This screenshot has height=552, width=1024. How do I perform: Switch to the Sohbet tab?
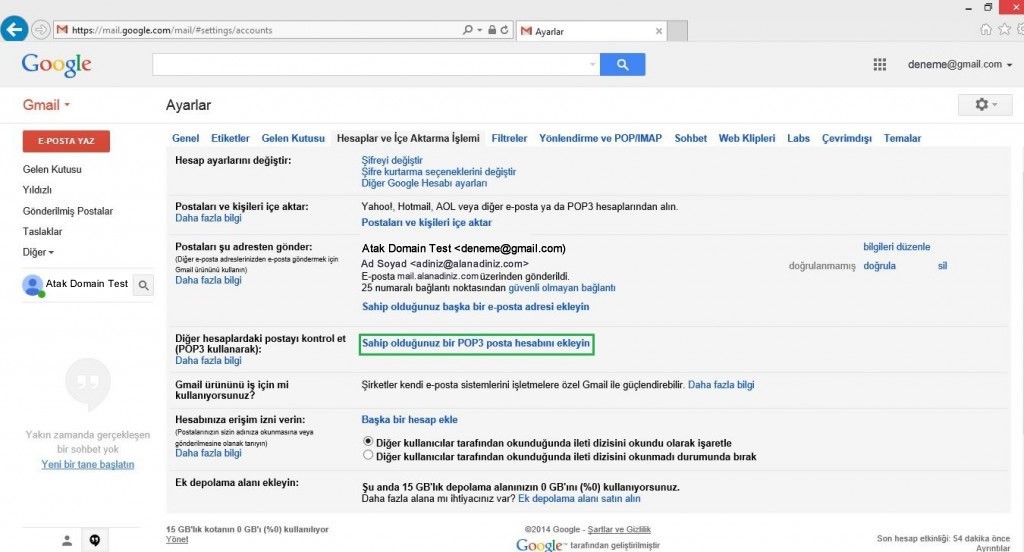click(690, 138)
